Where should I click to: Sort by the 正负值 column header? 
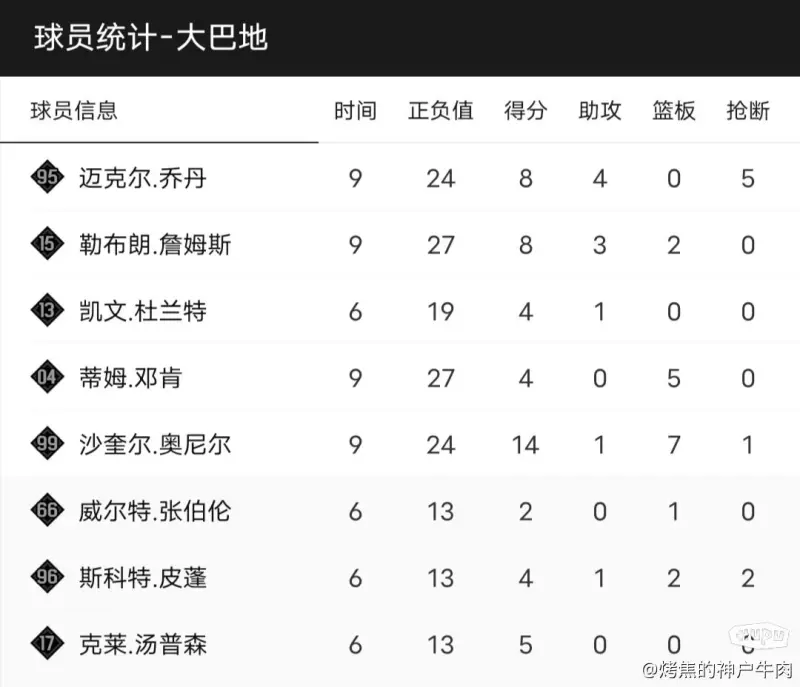pyautogui.click(x=440, y=111)
